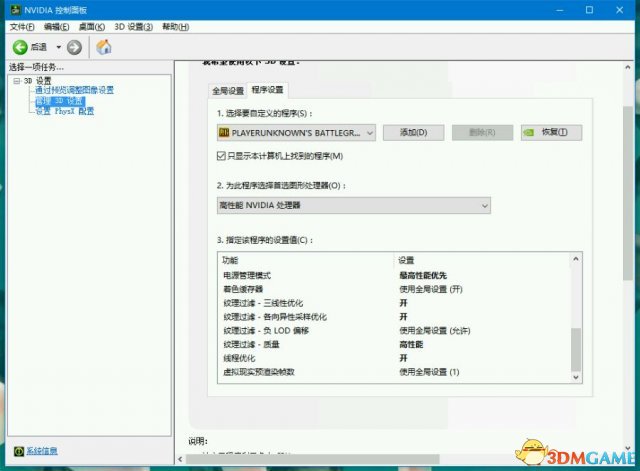Click the system information icon
This screenshot has width=640, height=471.
point(19,451)
